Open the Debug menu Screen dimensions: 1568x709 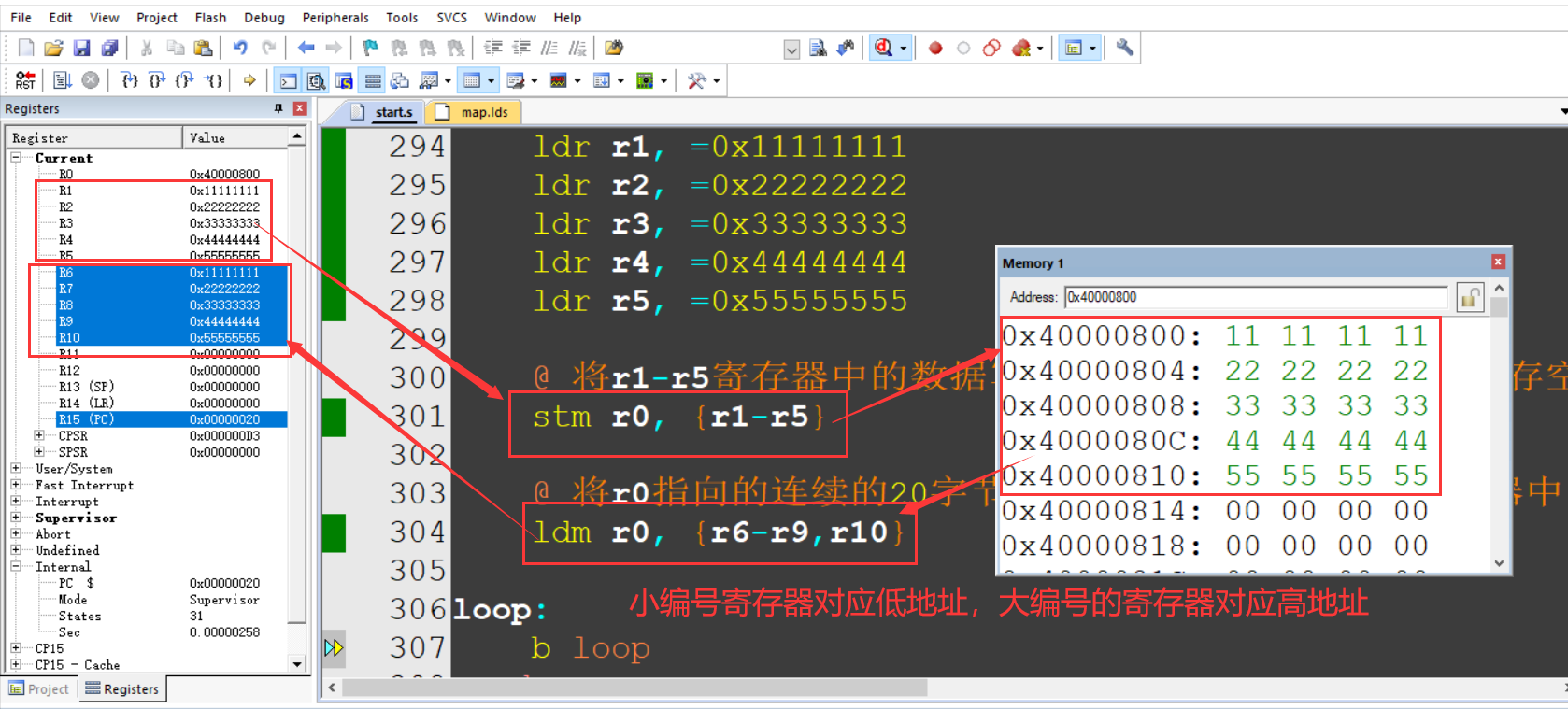(264, 17)
